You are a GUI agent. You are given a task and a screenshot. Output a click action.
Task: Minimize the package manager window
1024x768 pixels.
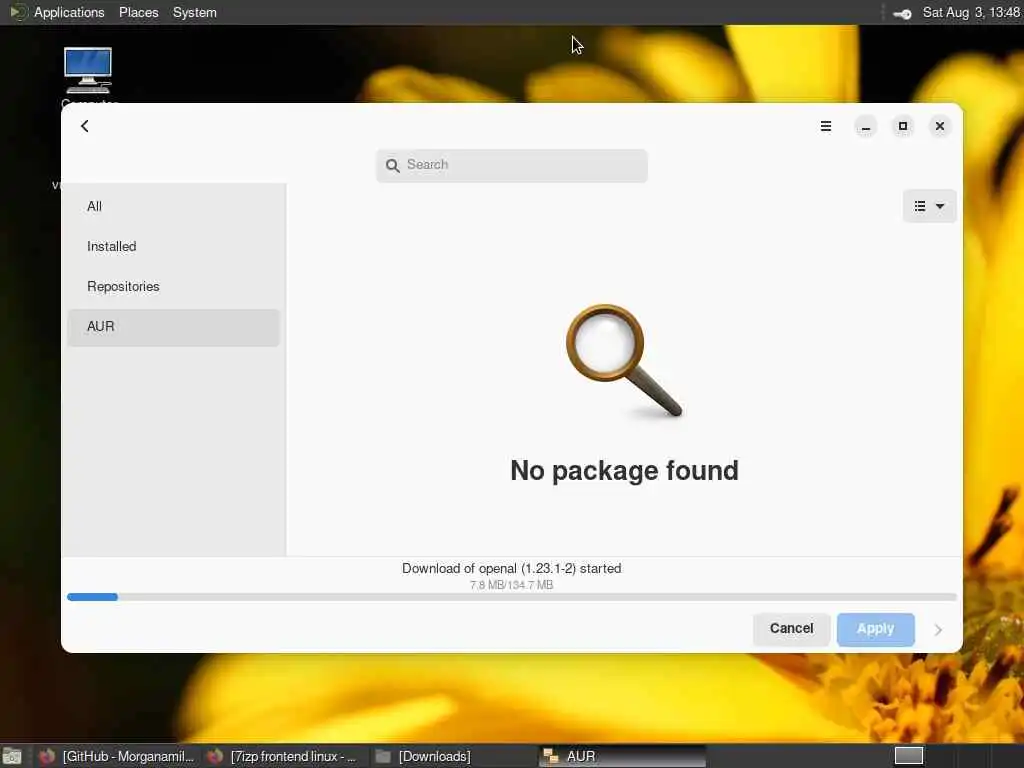click(865, 126)
